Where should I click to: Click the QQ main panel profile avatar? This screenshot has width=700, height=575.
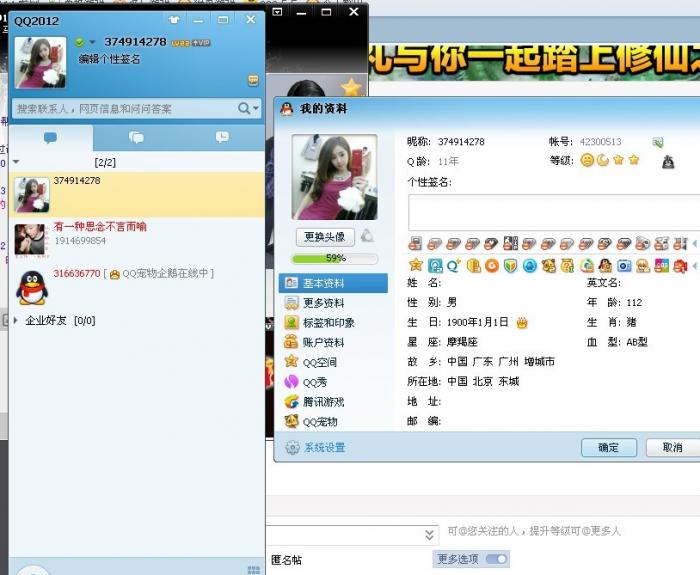(40, 62)
